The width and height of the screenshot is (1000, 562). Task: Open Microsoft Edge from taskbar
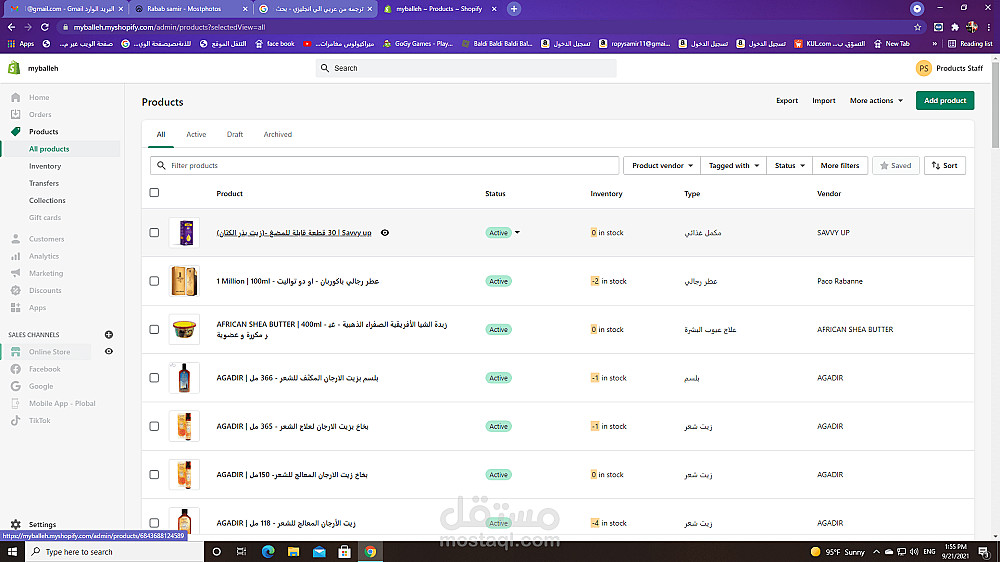click(268, 552)
